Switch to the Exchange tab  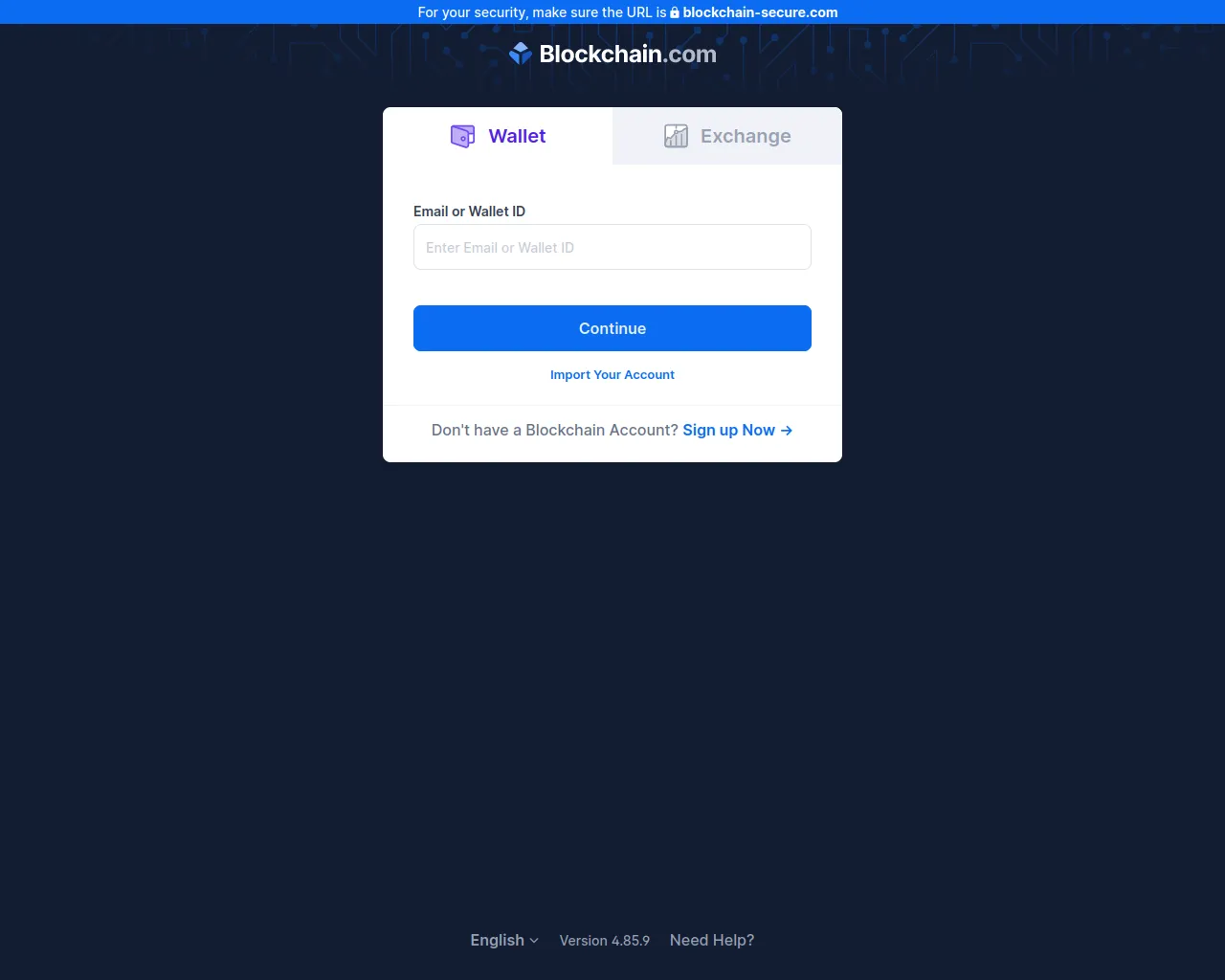click(x=727, y=136)
